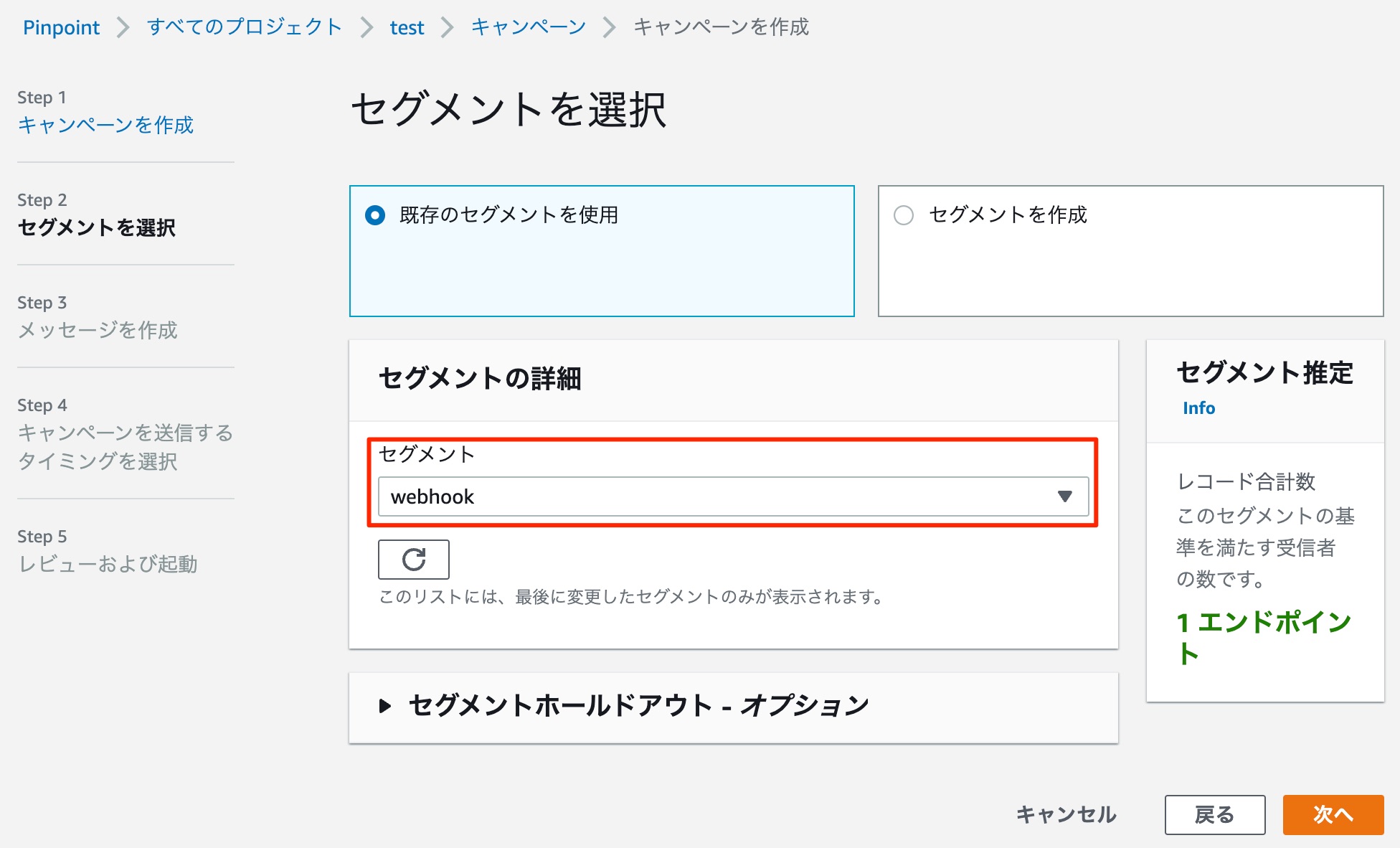Navigate to すべてのプロジェクト breadcrumb
Image resolution: width=1400 pixels, height=848 pixels.
coord(244,27)
